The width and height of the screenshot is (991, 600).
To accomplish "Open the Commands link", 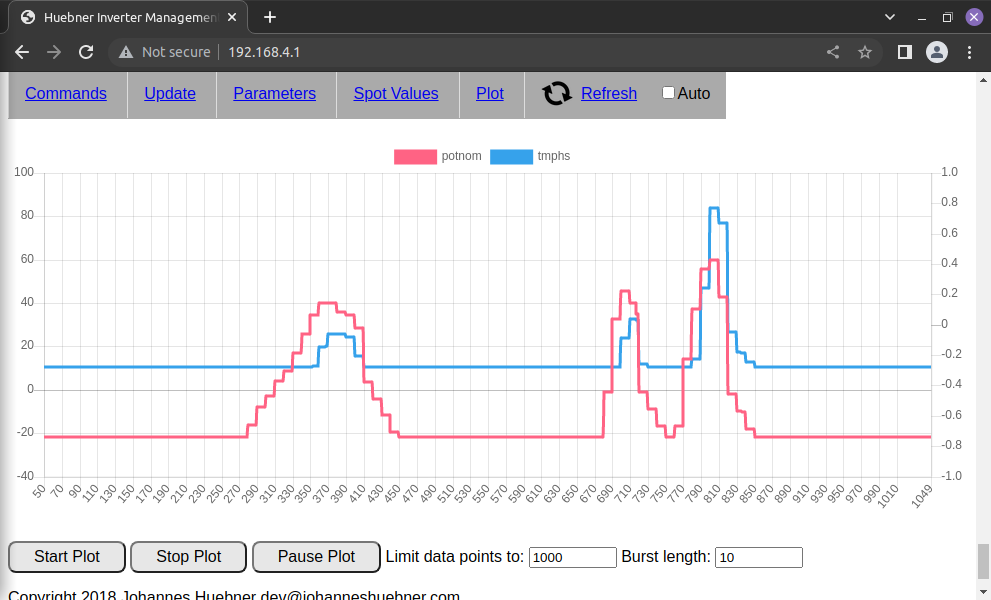I will (x=66, y=93).
